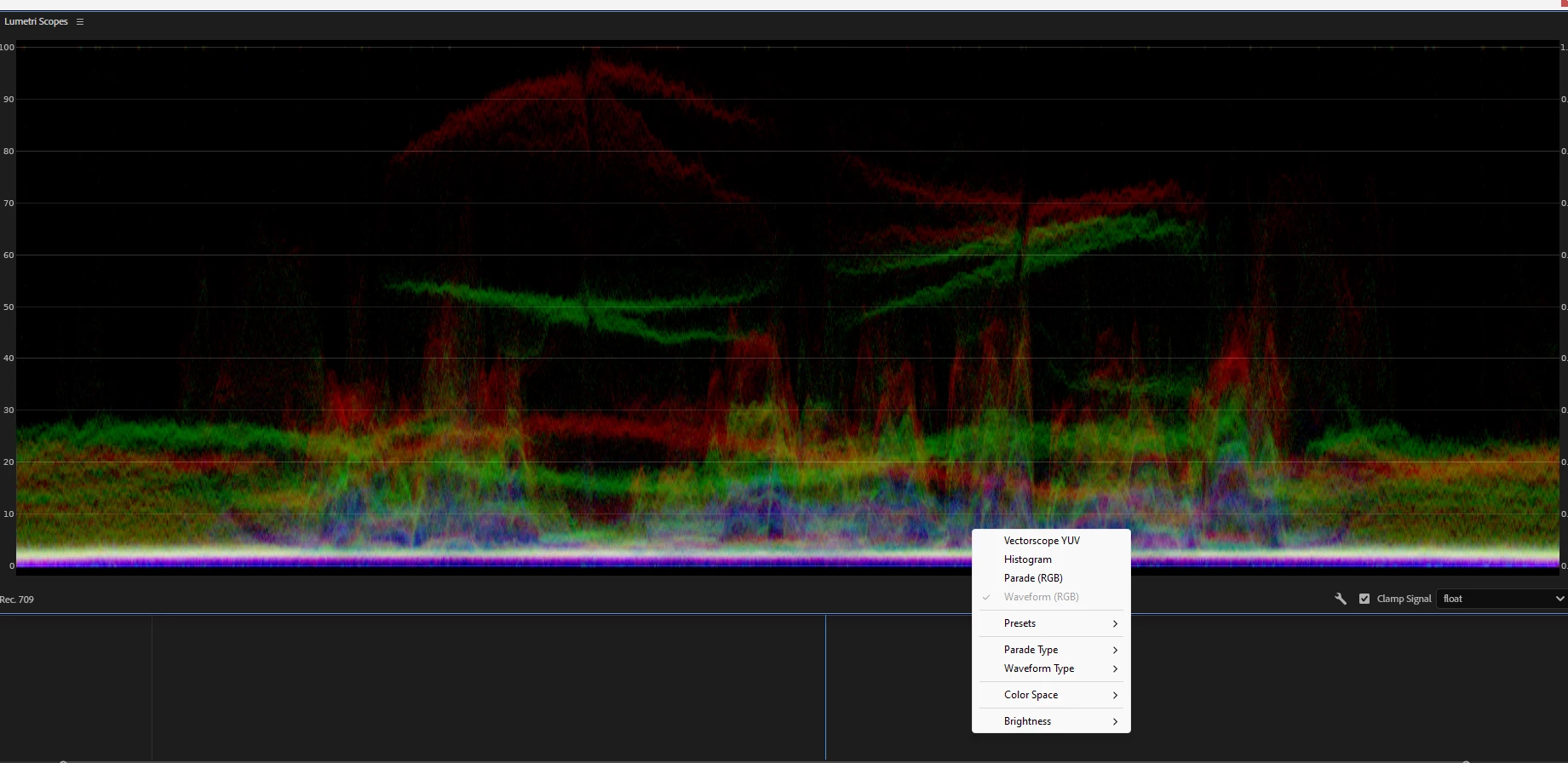The height and width of the screenshot is (763, 1568).
Task: Open the Lumetri Scopes panel menu icon
Action: point(80,22)
